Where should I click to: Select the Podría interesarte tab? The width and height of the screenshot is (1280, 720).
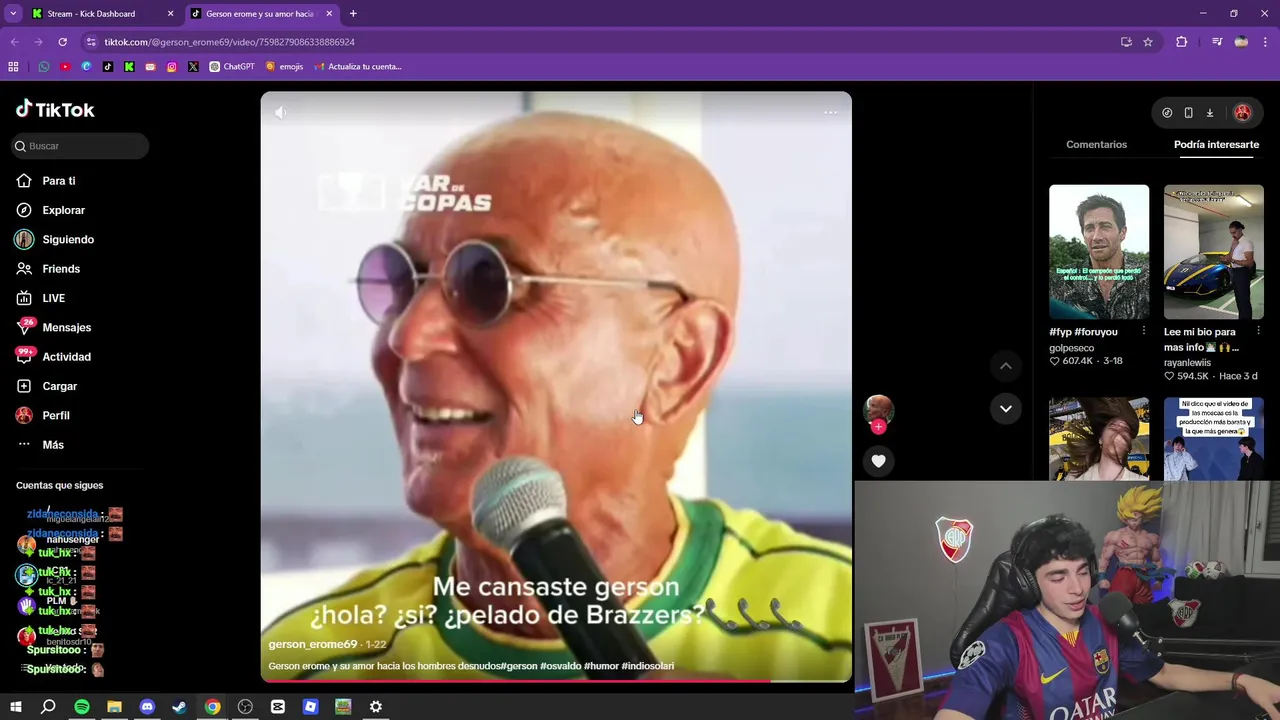click(x=1216, y=145)
